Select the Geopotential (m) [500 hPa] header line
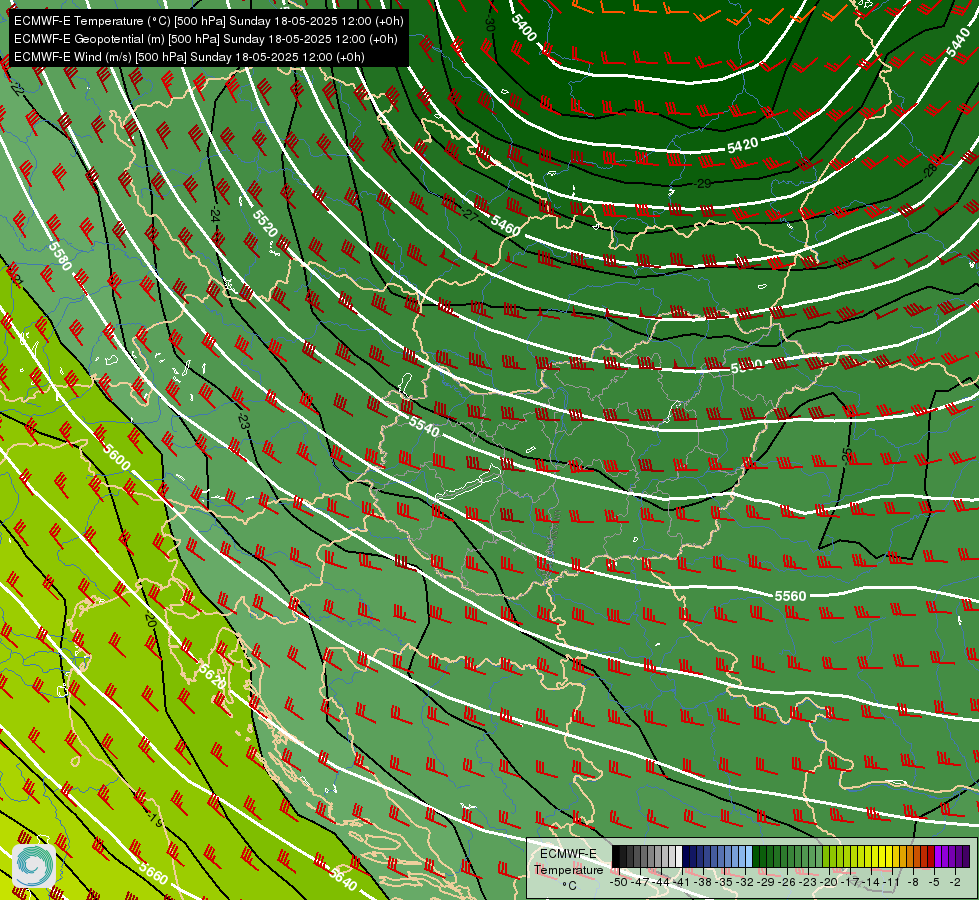 [205, 39]
